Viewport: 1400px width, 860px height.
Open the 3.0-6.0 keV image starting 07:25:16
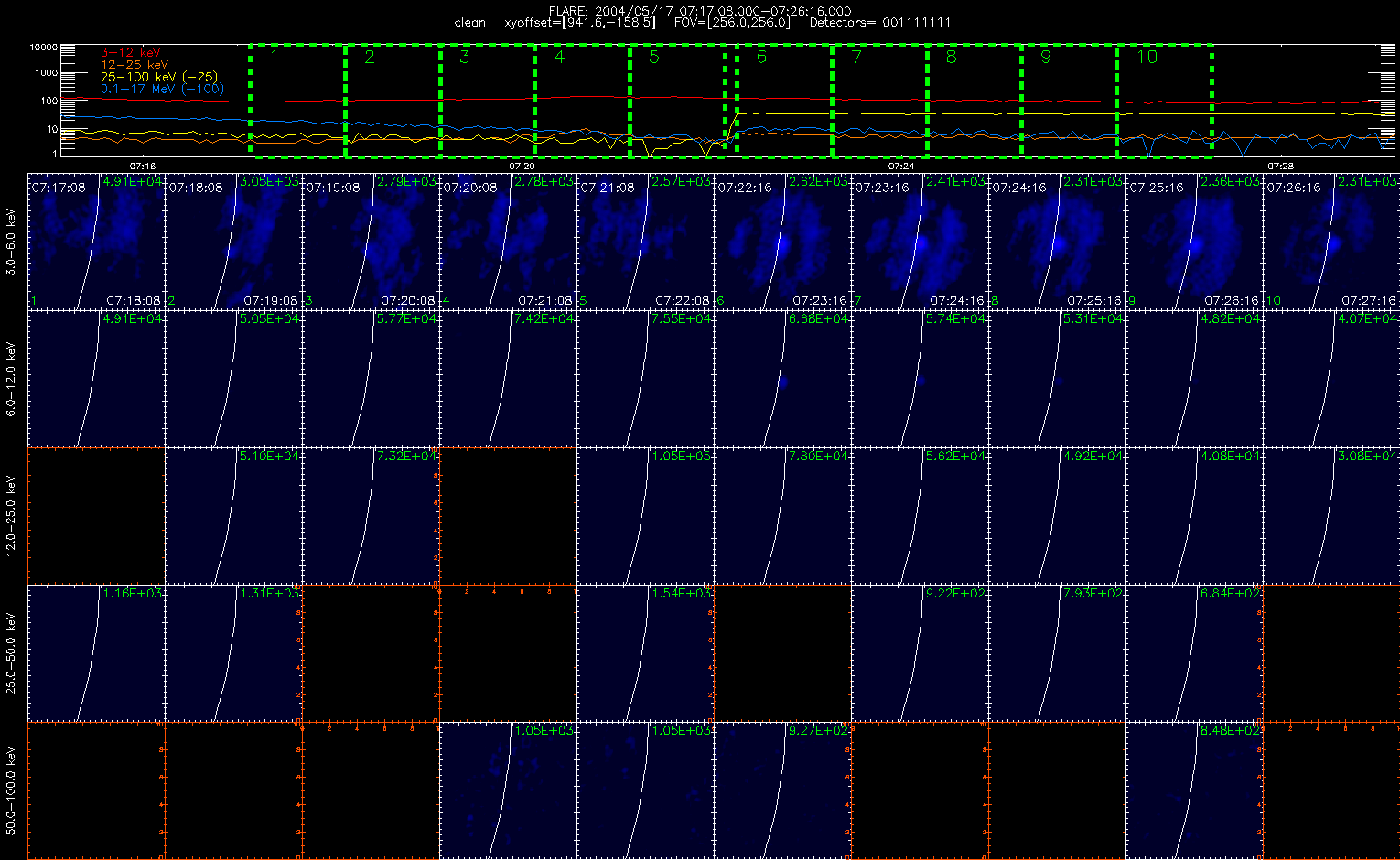click(1194, 242)
